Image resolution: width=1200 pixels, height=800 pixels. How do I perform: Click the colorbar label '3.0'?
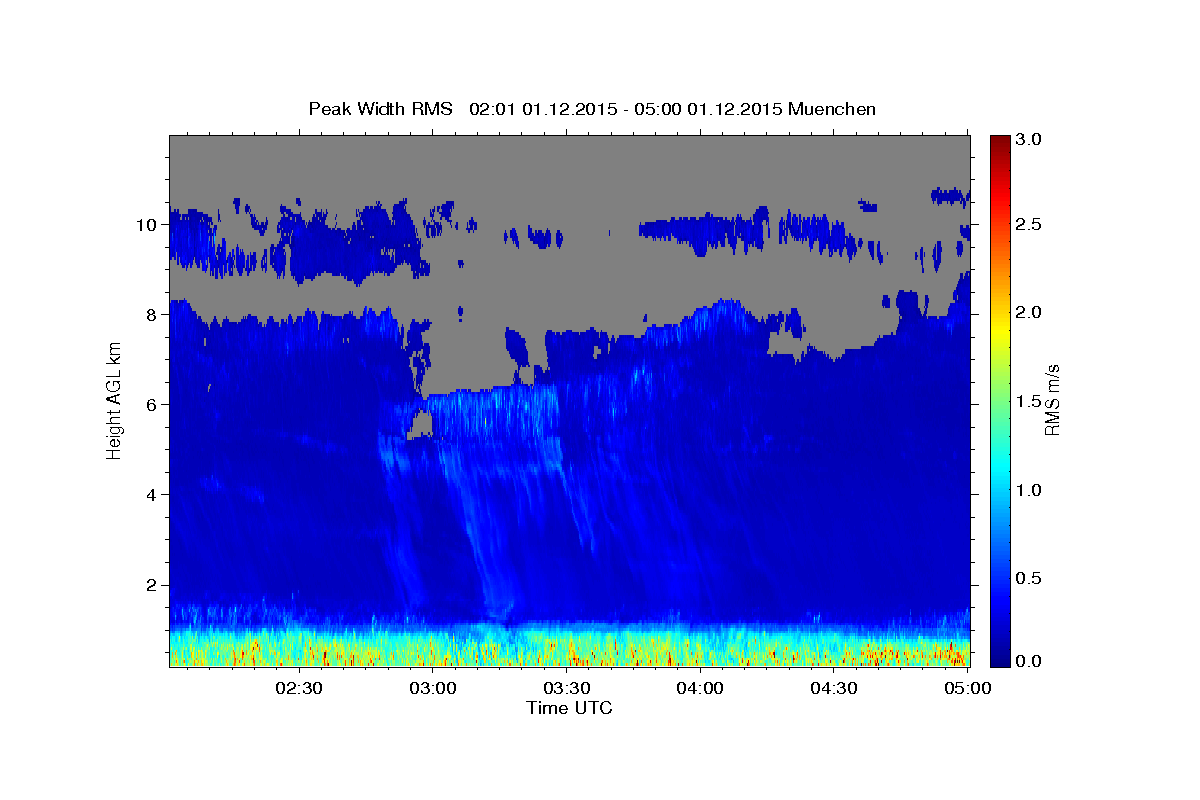[x=1029, y=139]
